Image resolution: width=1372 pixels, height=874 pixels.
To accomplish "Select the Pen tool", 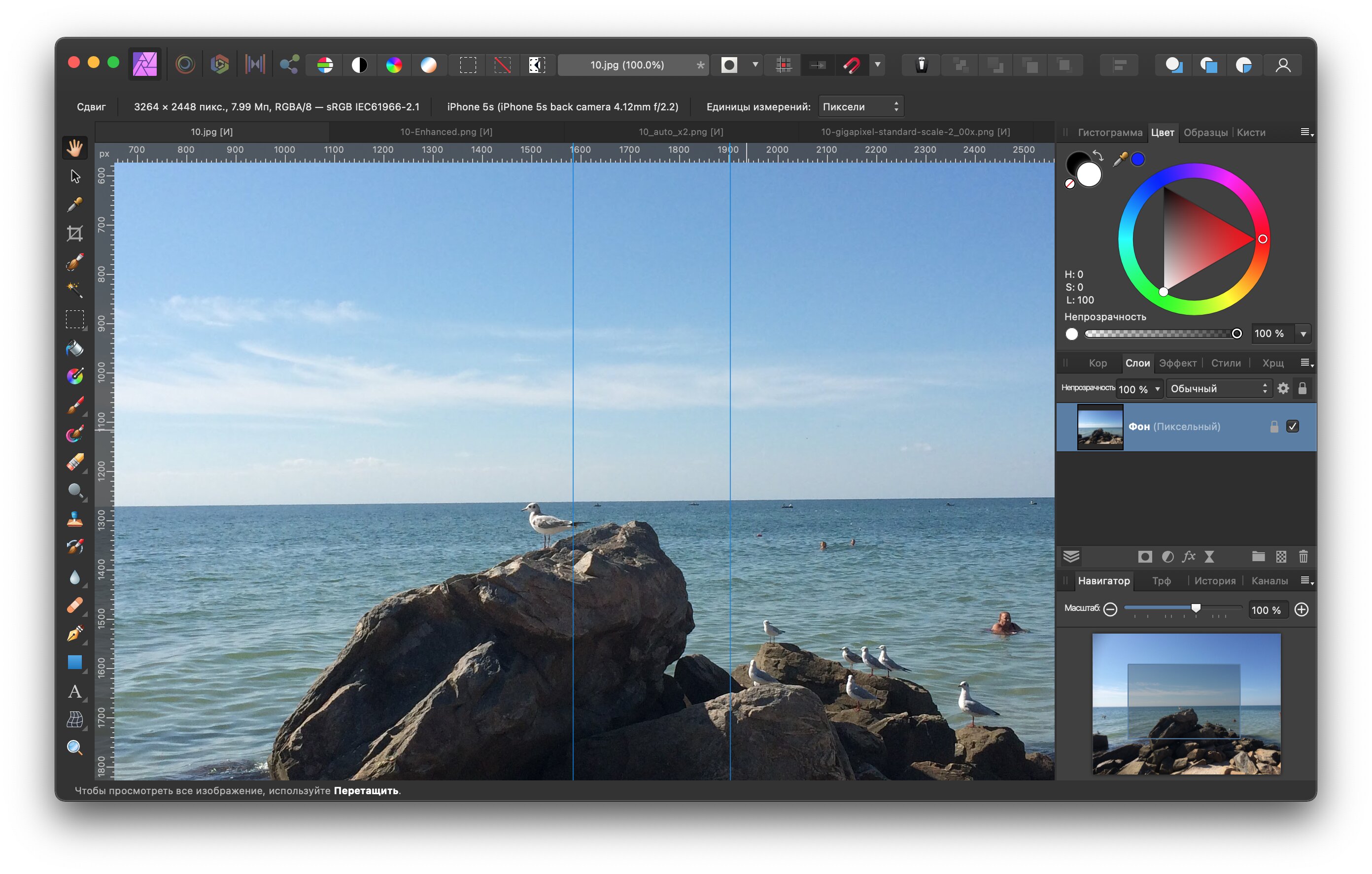I will (74, 634).
